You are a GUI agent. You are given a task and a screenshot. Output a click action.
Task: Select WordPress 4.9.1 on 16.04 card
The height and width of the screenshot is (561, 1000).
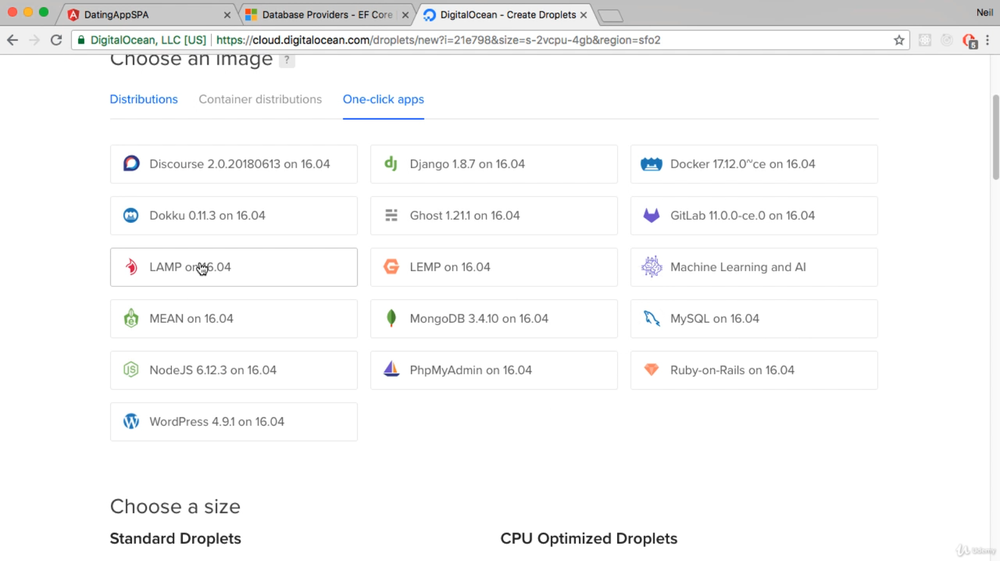click(x=233, y=421)
